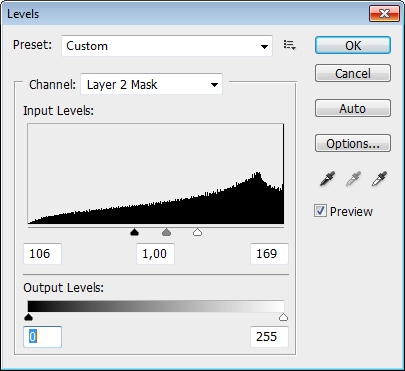The height and width of the screenshot is (371, 405).
Task: Click the OK button
Action: pos(353,45)
